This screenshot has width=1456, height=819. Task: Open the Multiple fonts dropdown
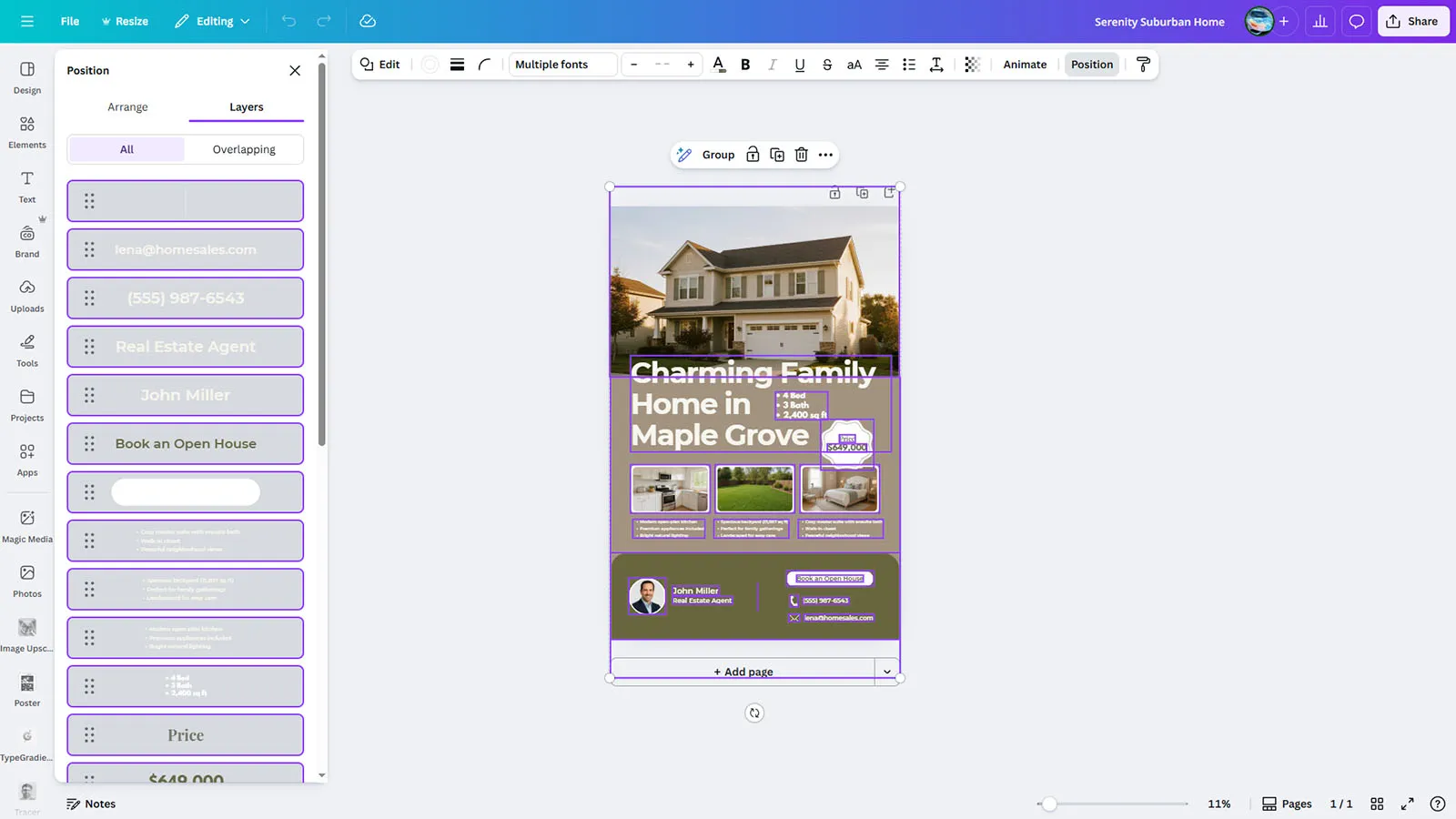[x=562, y=65]
